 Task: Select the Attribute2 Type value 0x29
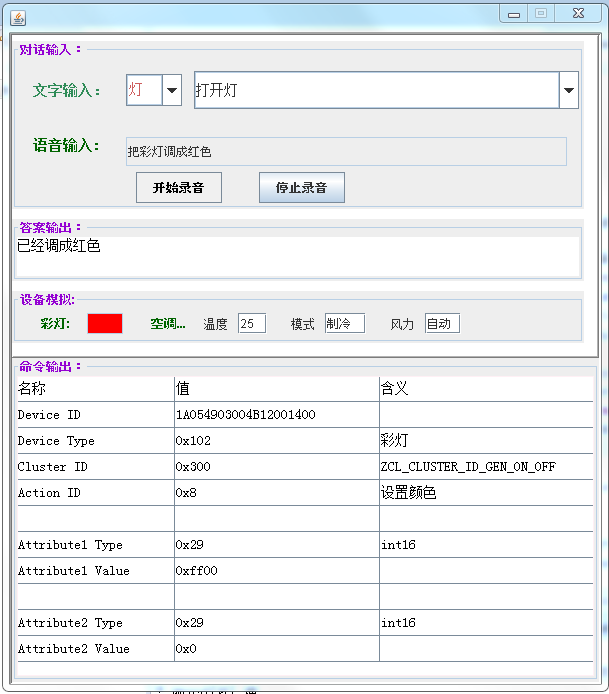[x=277, y=623]
